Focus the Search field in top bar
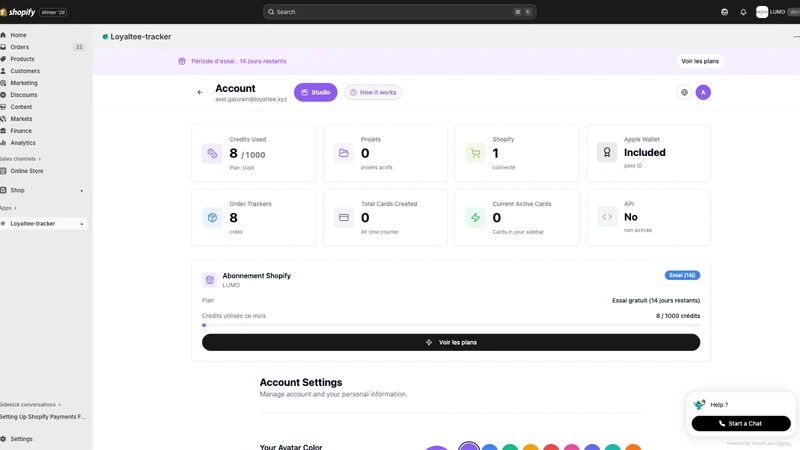 click(x=399, y=12)
